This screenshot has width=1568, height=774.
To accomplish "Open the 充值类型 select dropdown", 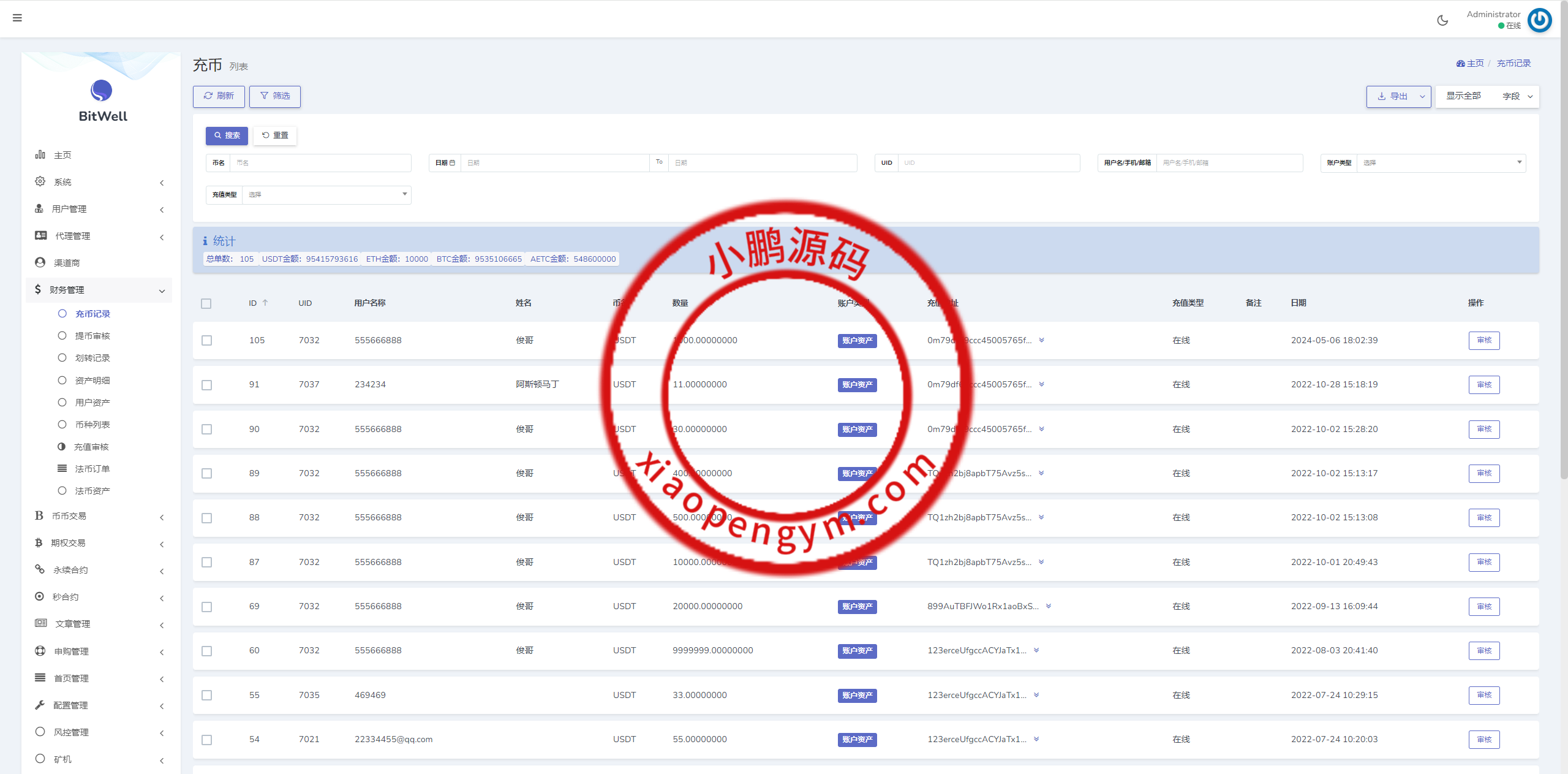I will [326, 195].
